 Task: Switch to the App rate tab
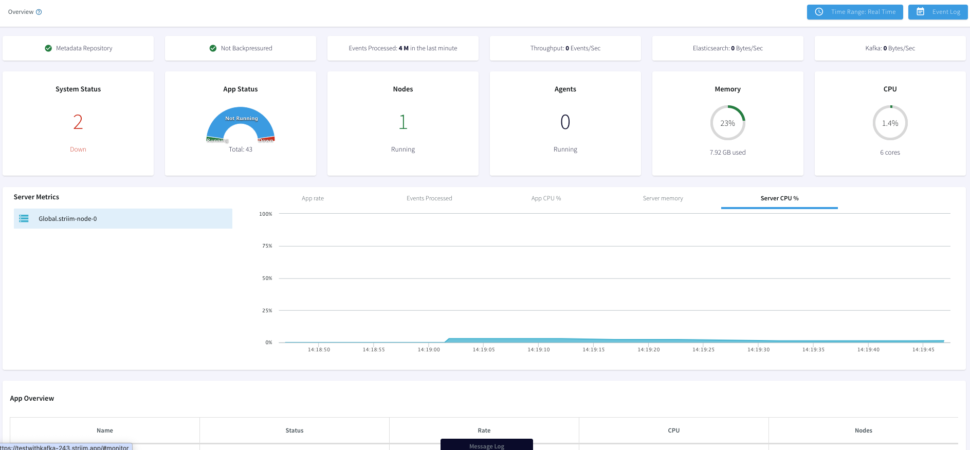313,198
